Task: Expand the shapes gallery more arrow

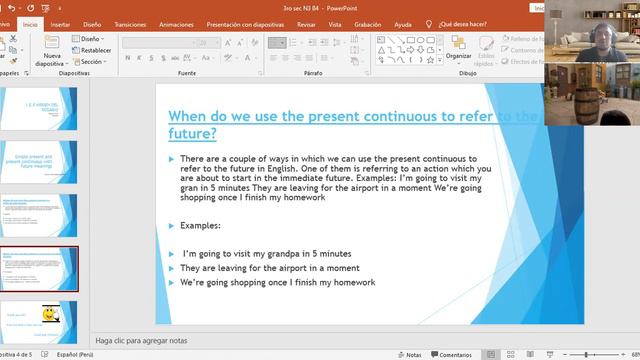Action: coord(440,60)
